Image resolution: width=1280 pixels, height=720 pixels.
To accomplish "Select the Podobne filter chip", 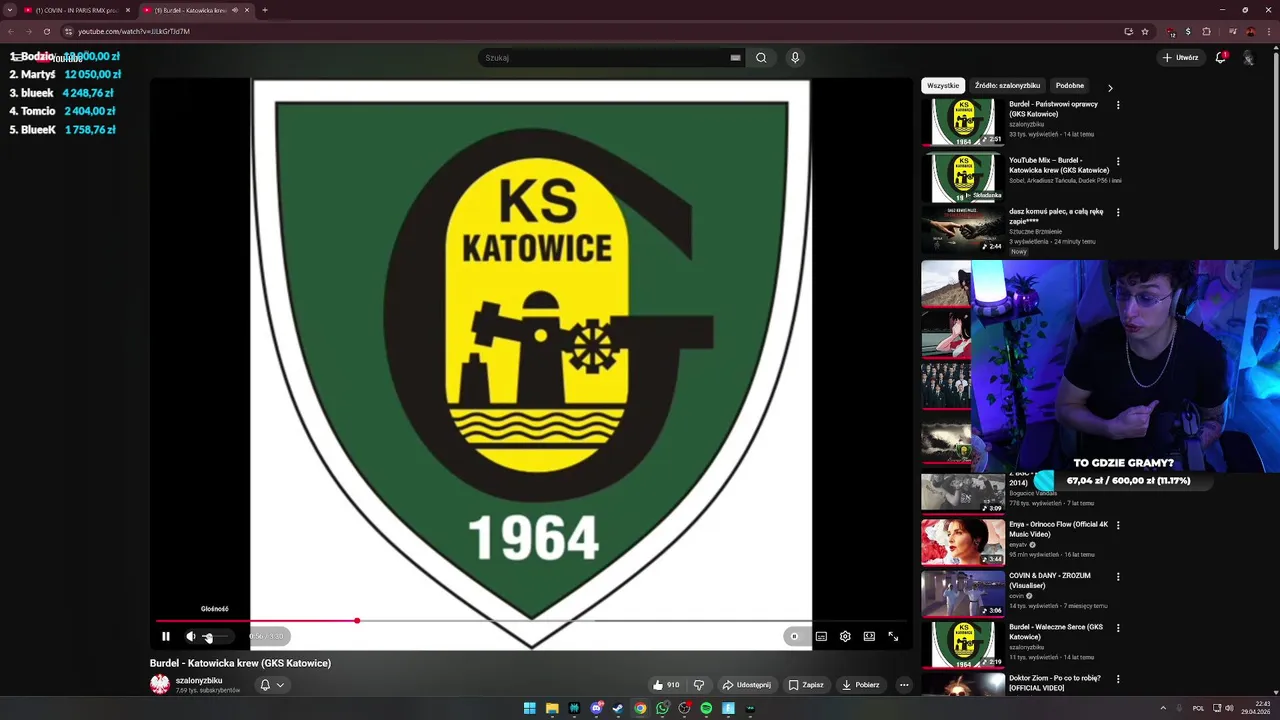I will tap(1070, 86).
